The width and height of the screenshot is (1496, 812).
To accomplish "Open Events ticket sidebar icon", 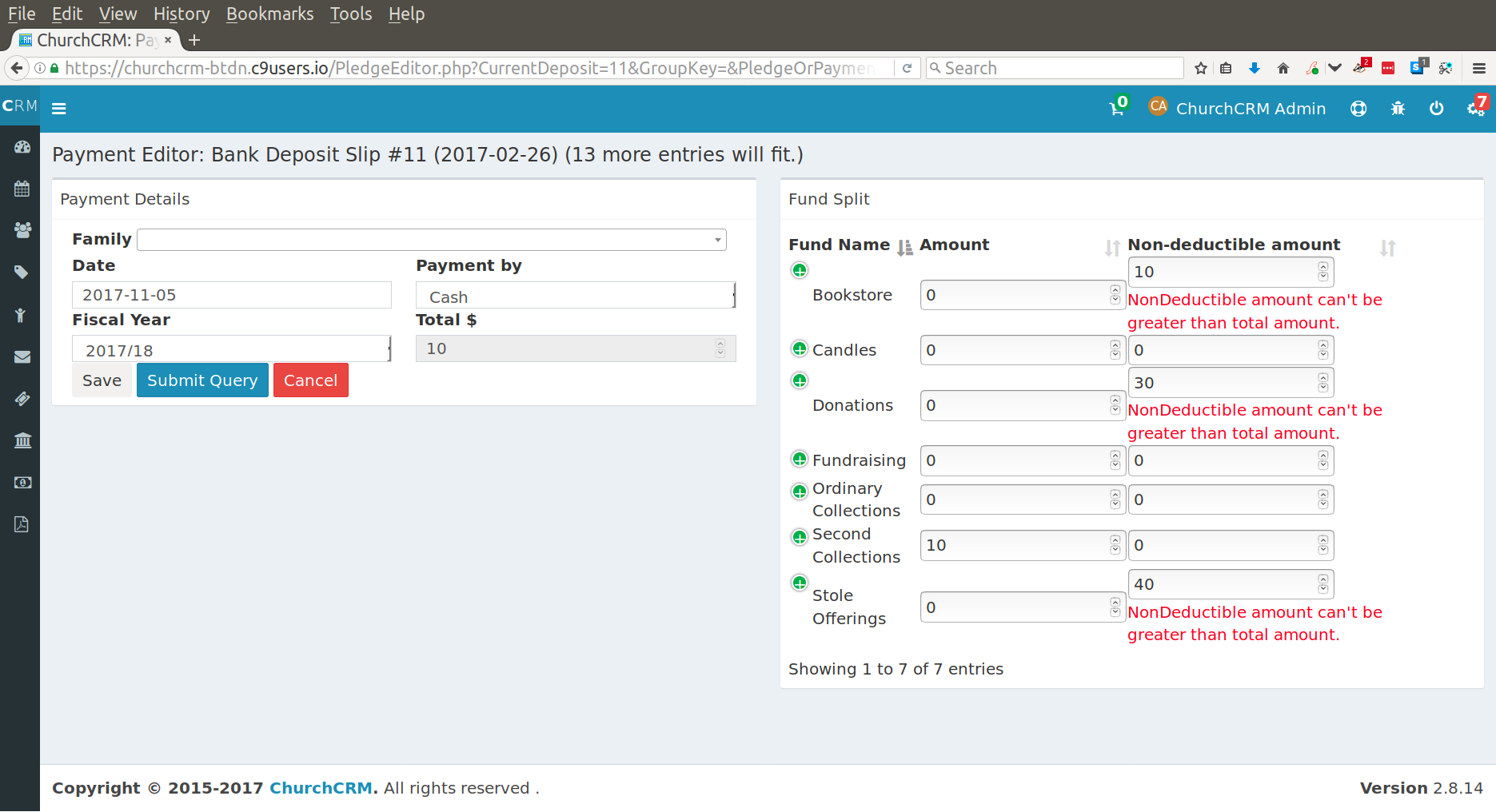I will pos(22,399).
